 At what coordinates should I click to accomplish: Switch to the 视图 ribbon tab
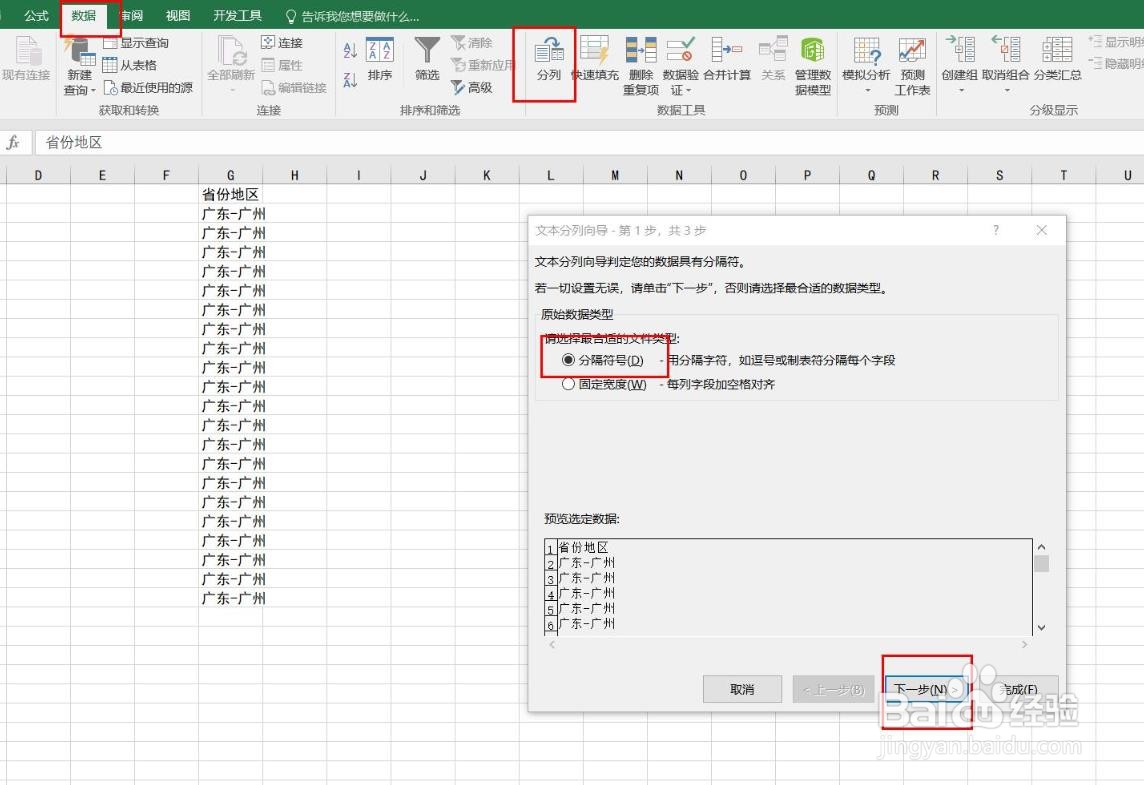(x=178, y=15)
